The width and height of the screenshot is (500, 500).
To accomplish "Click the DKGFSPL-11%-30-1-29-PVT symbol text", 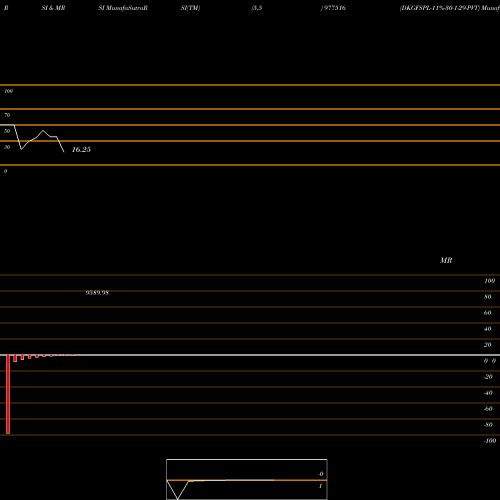I will [x=440, y=8].
